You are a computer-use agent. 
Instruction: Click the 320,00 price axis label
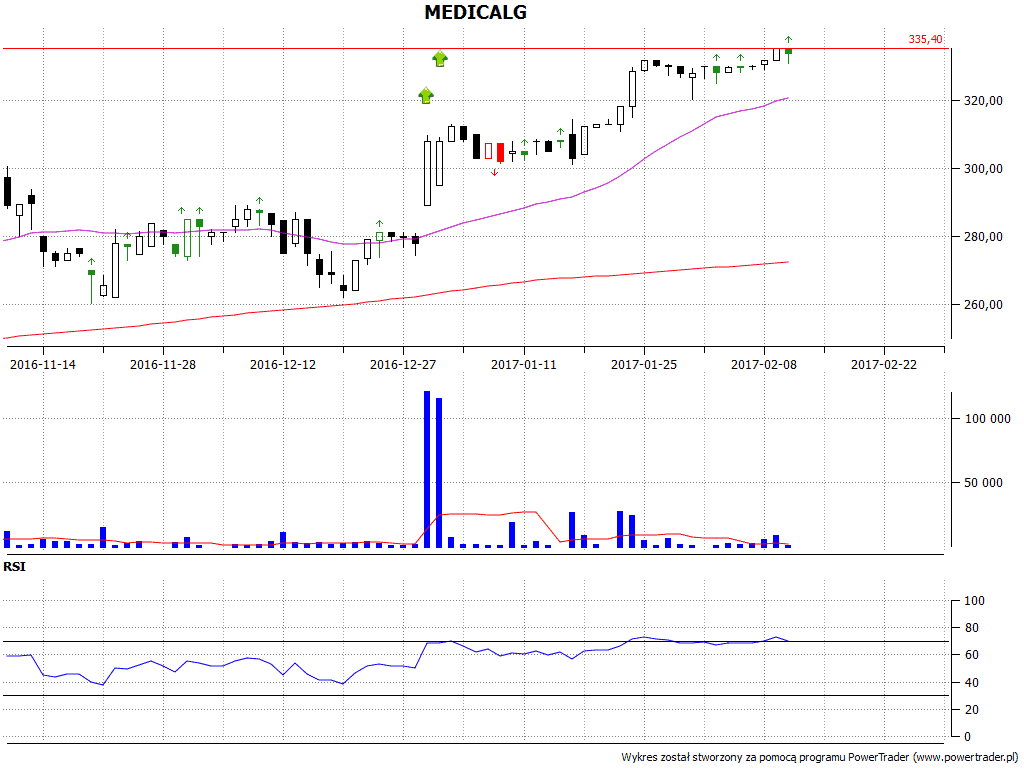click(983, 101)
